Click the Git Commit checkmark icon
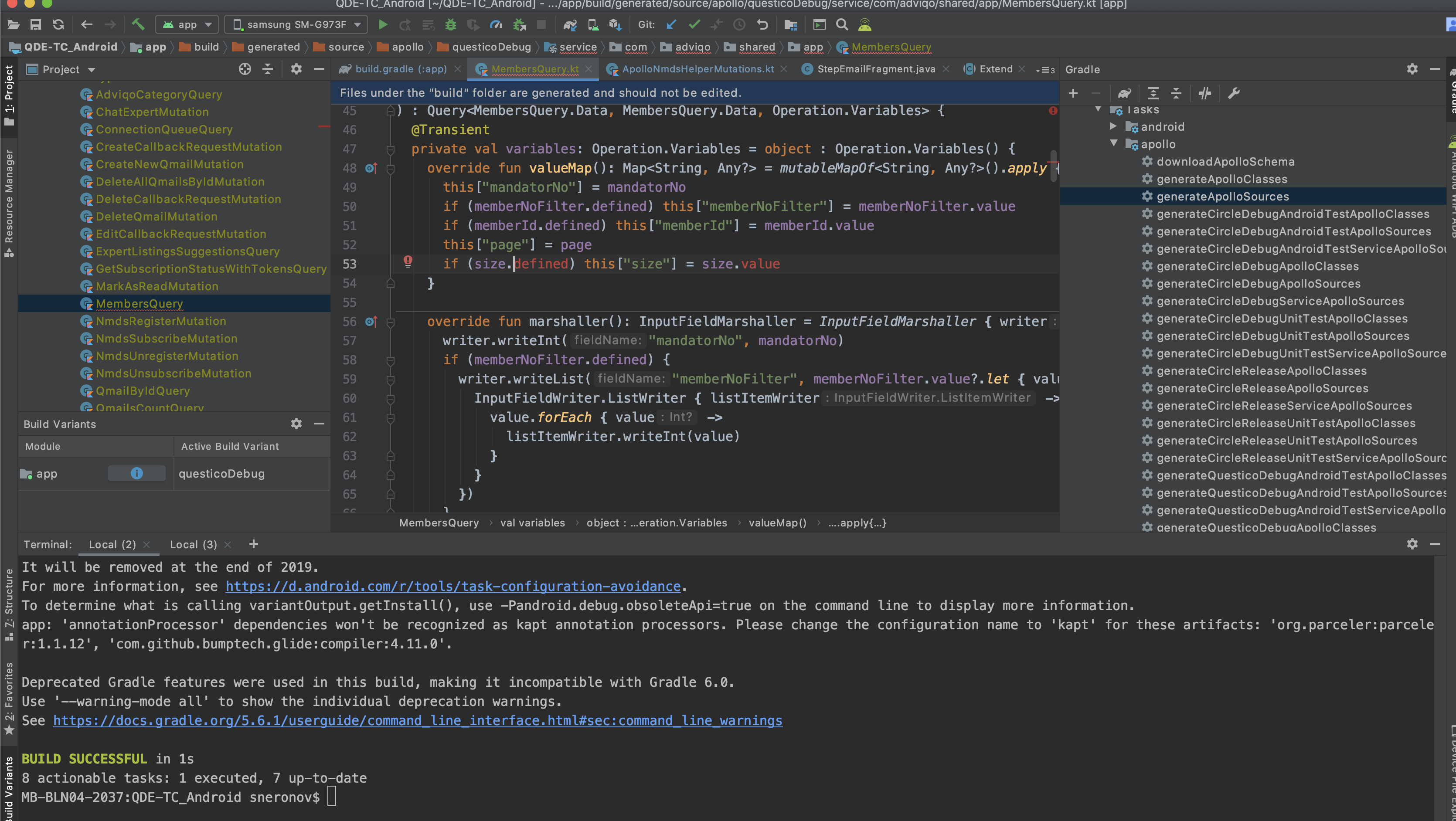Image resolution: width=1456 pixels, height=821 pixels. coord(694,24)
